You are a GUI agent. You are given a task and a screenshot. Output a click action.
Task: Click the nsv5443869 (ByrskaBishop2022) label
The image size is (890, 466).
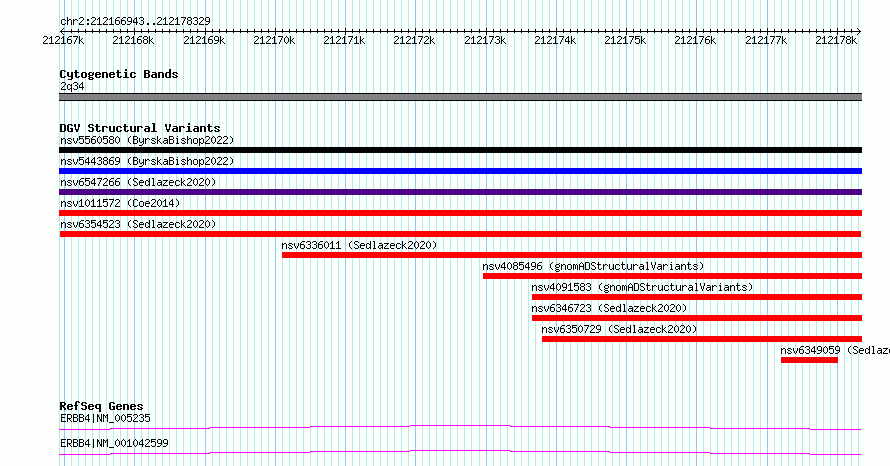(147, 161)
